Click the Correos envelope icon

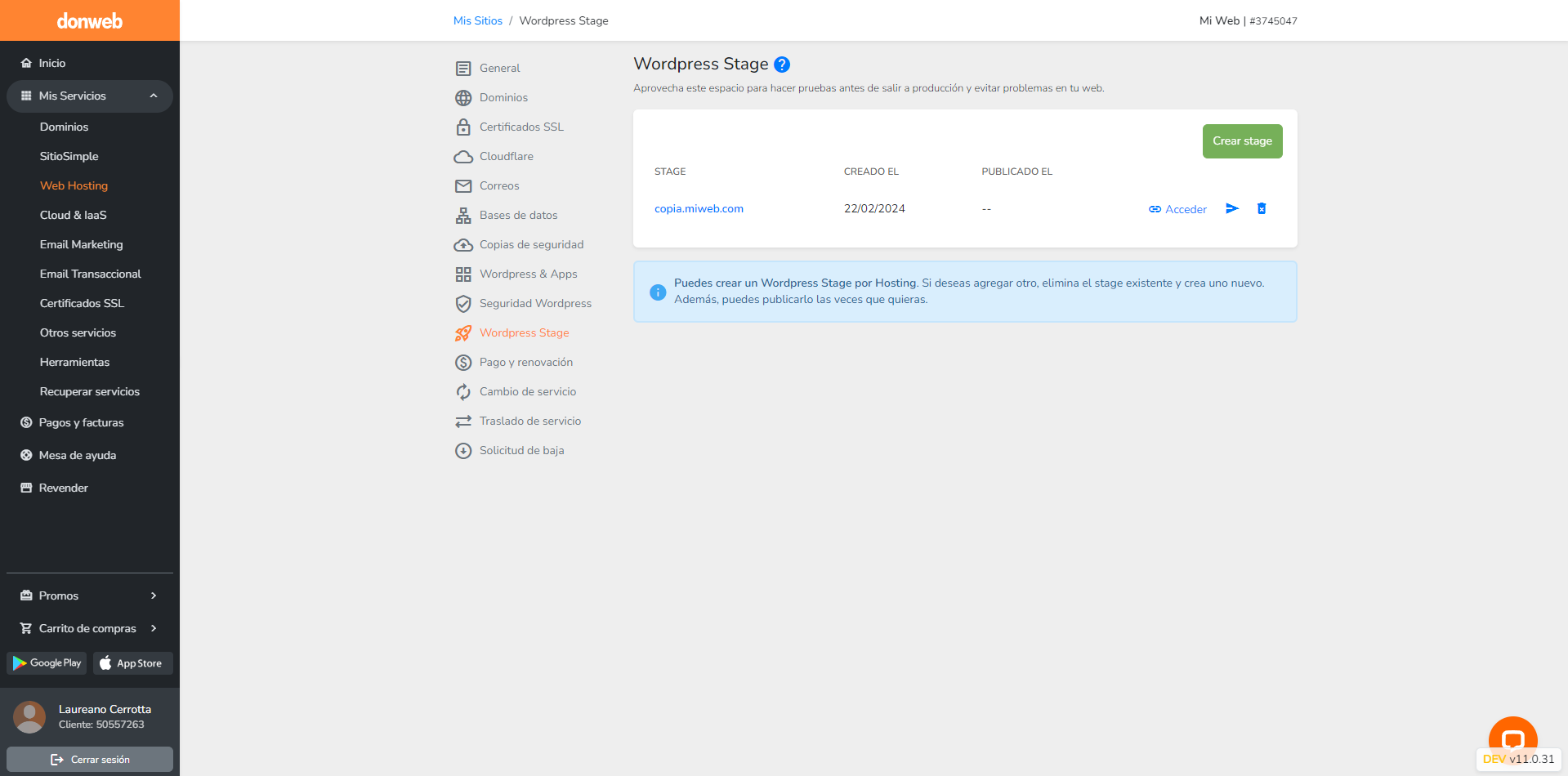[x=463, y=185]
